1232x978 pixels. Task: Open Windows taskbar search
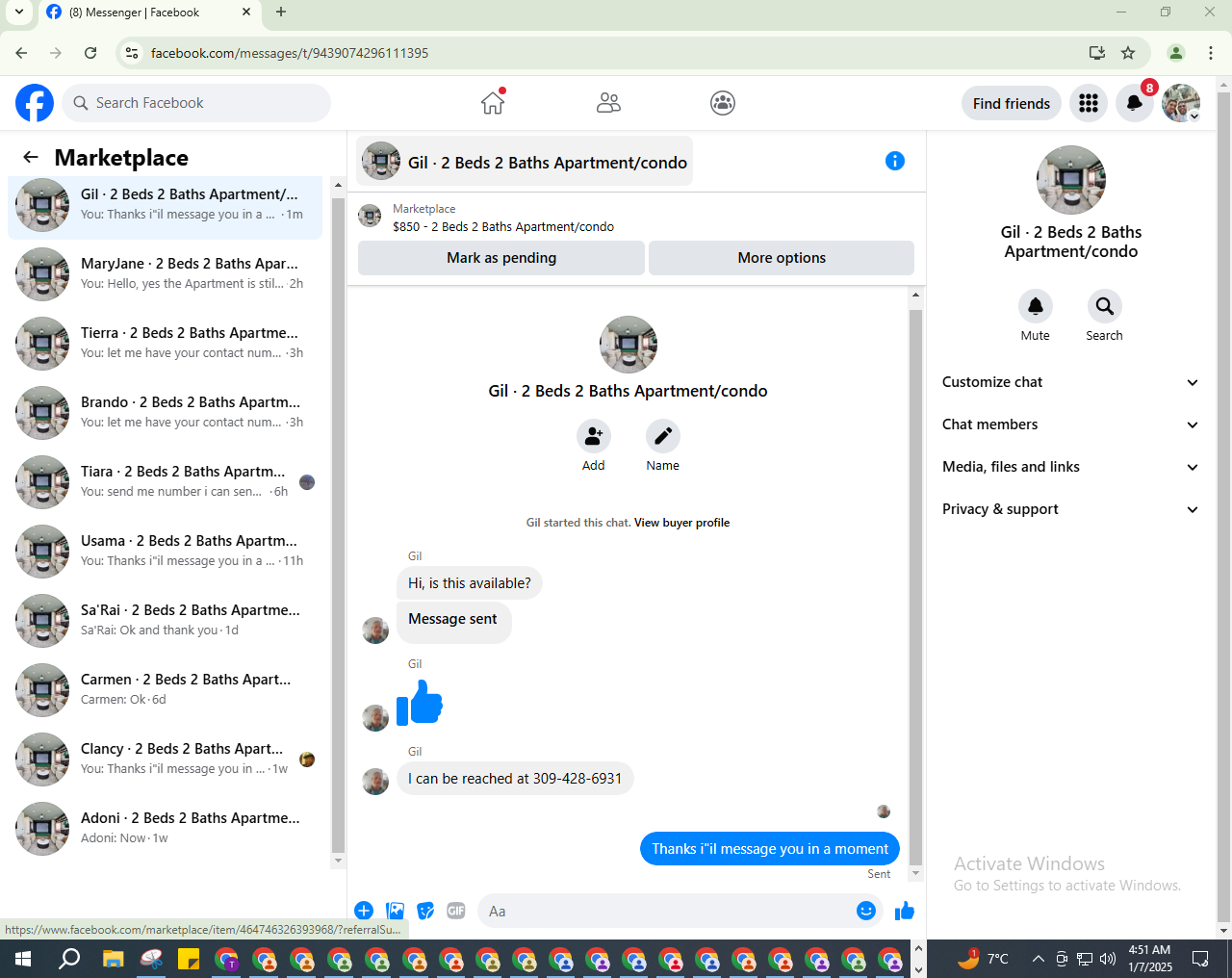69,959
